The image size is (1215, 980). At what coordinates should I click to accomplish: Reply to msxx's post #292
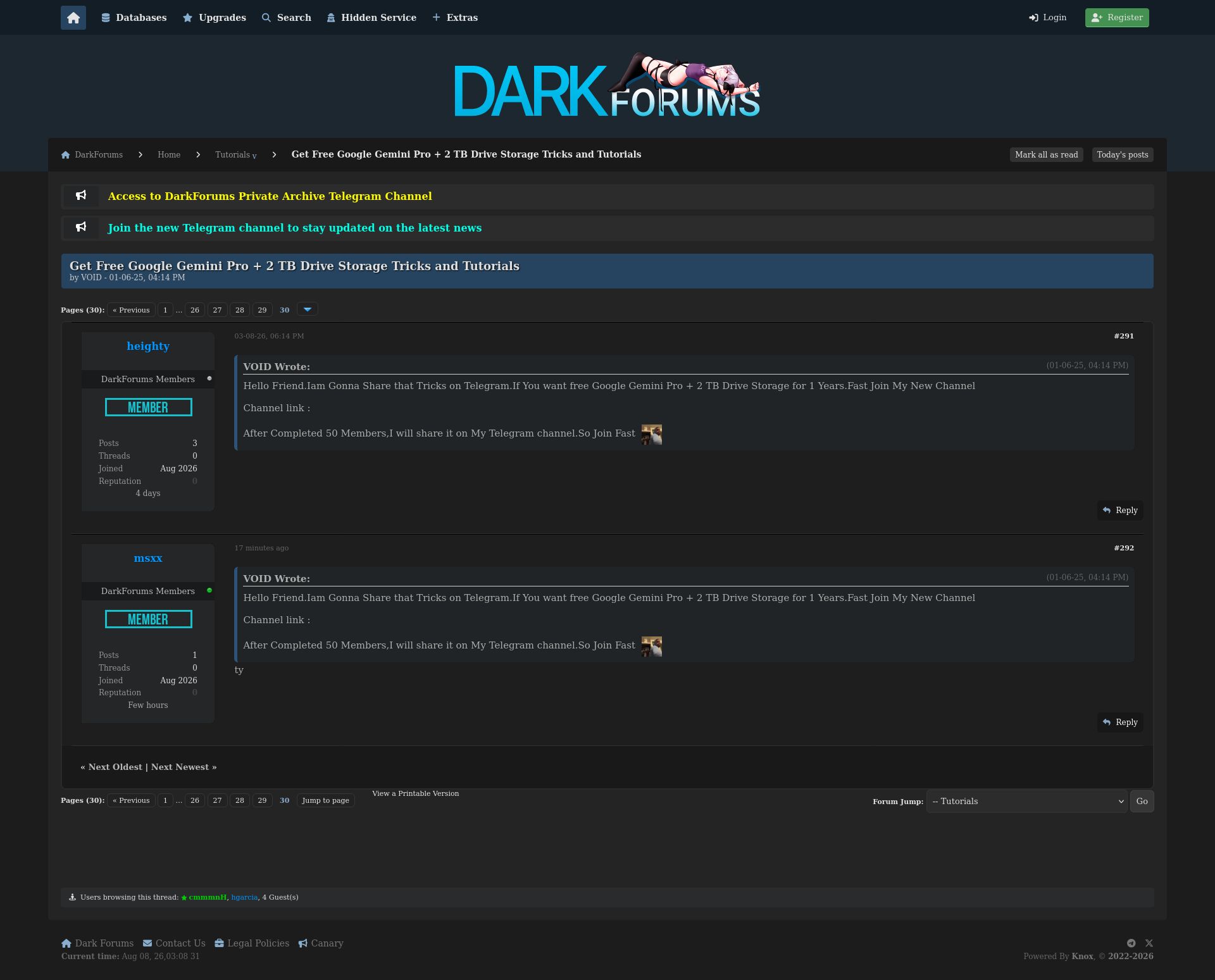1120,723
